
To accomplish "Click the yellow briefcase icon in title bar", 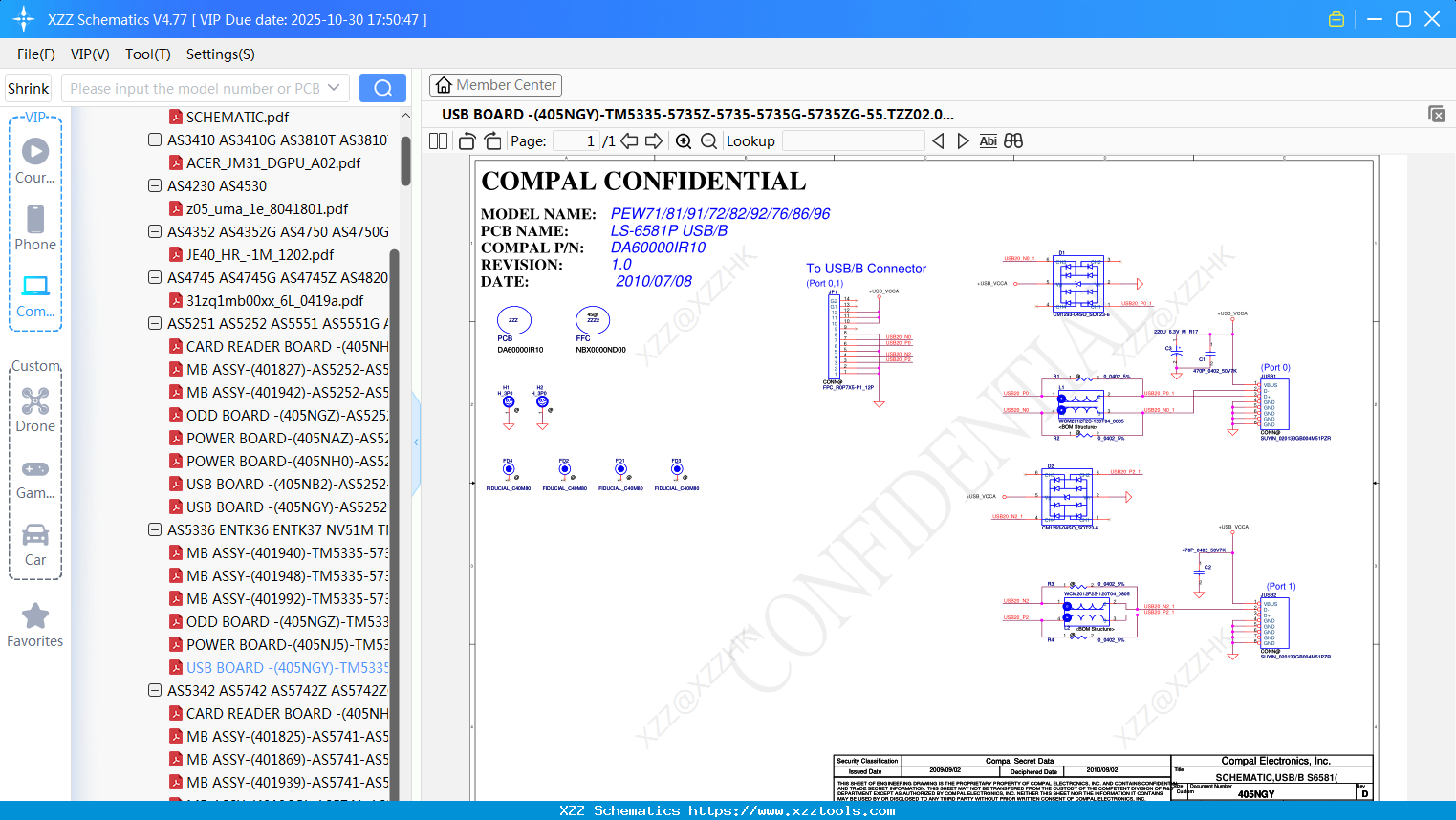I will pos(1336,19).
